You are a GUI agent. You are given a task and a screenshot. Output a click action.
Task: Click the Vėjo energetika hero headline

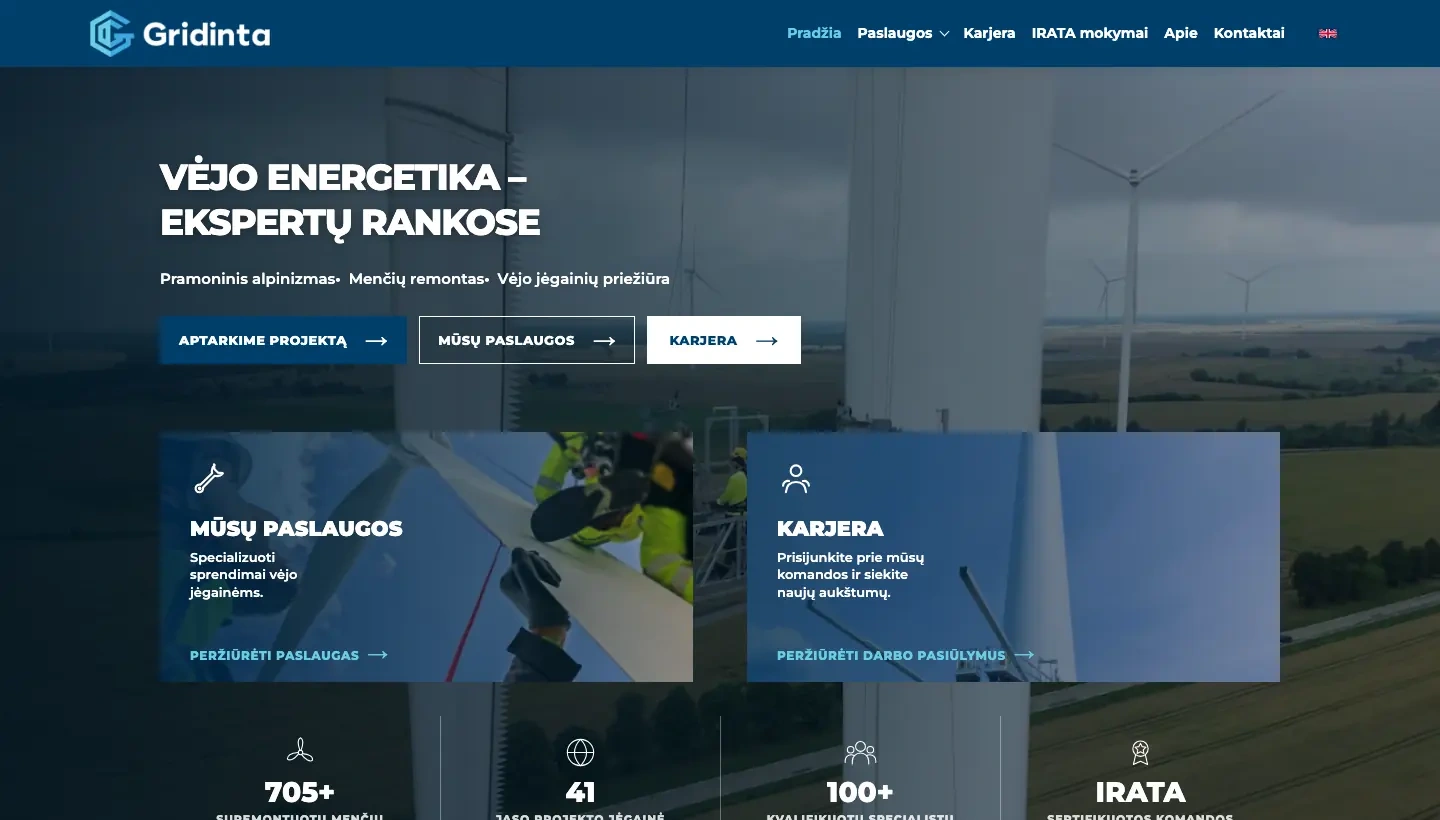click(x=350, y=199)
